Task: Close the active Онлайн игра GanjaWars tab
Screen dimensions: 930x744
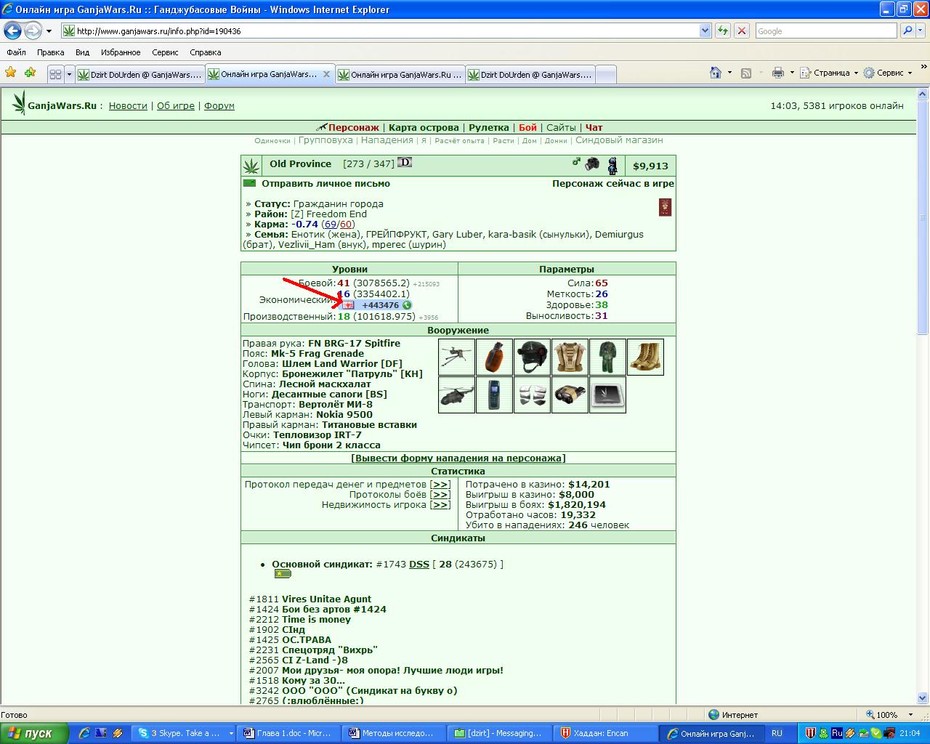Action: pos(326,74)
